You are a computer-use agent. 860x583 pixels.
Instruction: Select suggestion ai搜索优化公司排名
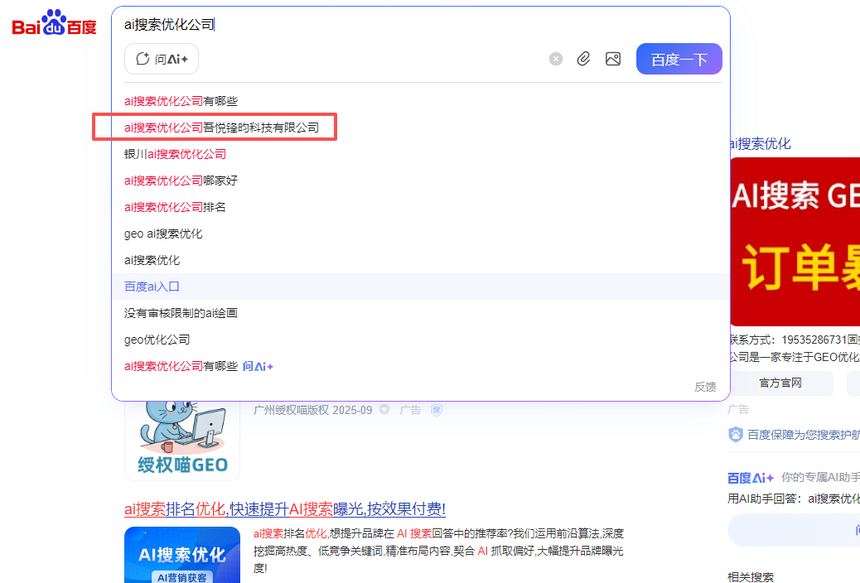(174, 207)
